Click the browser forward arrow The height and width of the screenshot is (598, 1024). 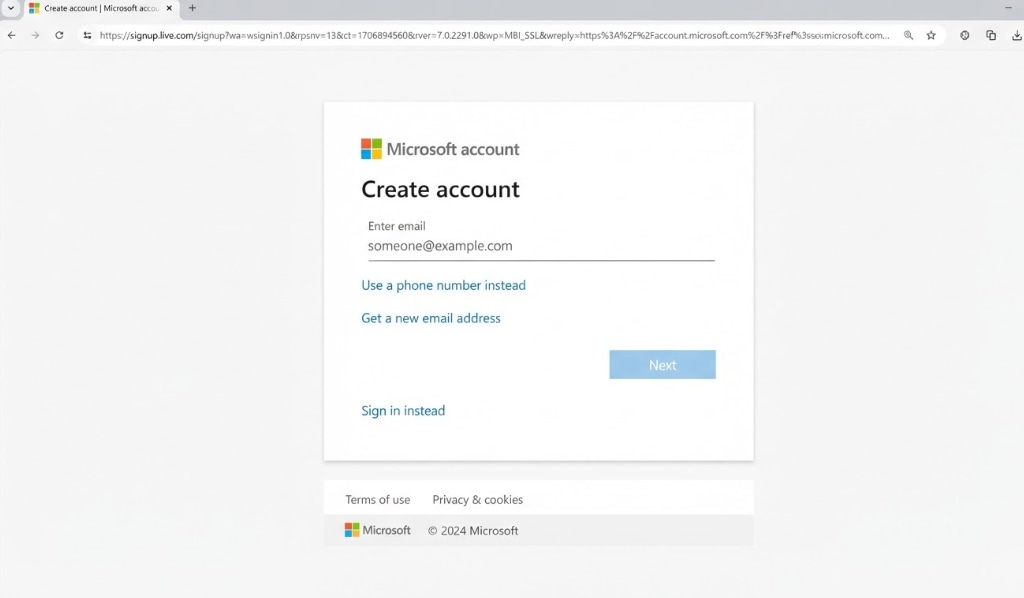click(35, 35)
